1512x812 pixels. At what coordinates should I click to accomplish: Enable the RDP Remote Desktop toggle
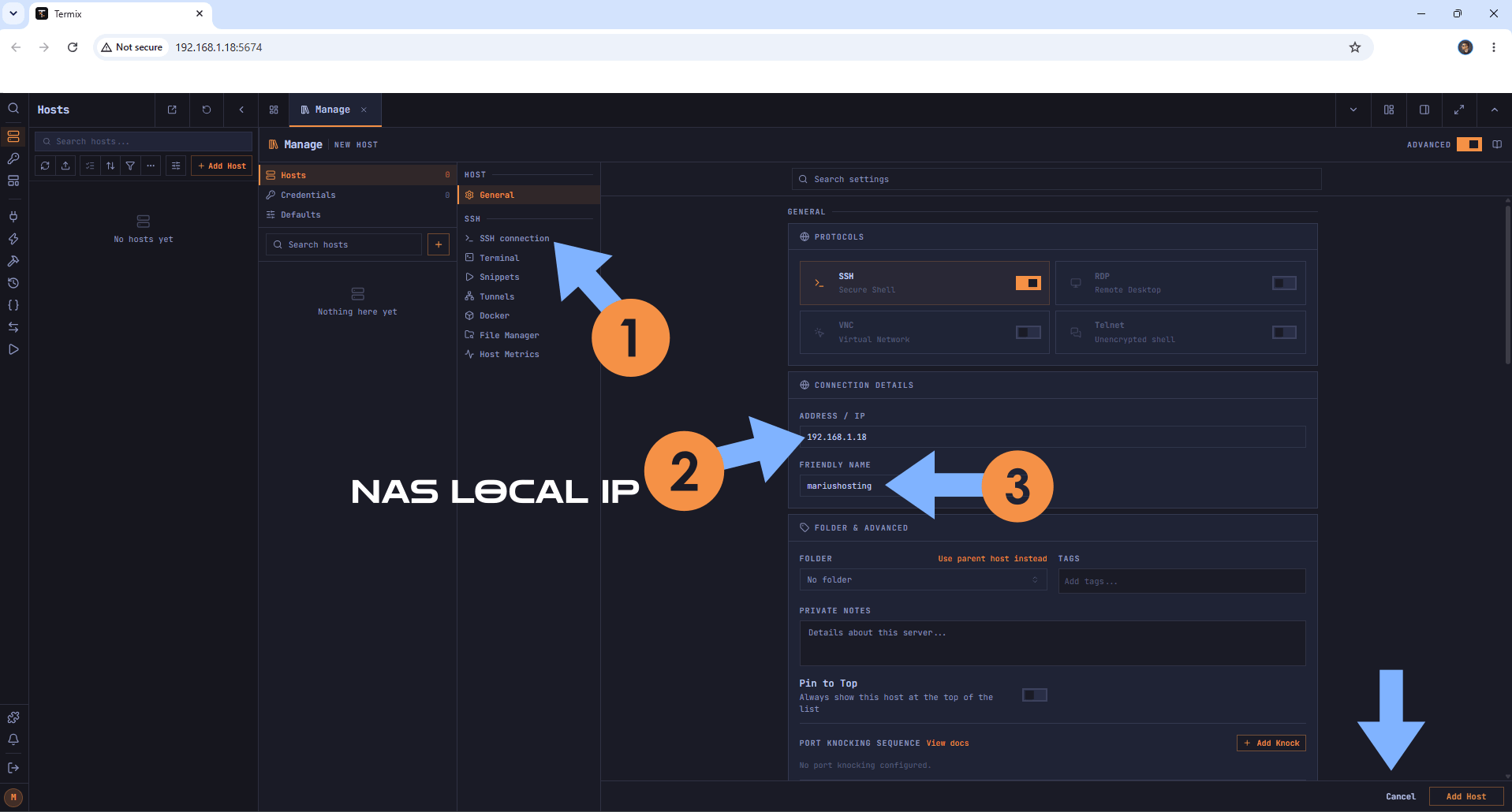[x=1284, y=283]
